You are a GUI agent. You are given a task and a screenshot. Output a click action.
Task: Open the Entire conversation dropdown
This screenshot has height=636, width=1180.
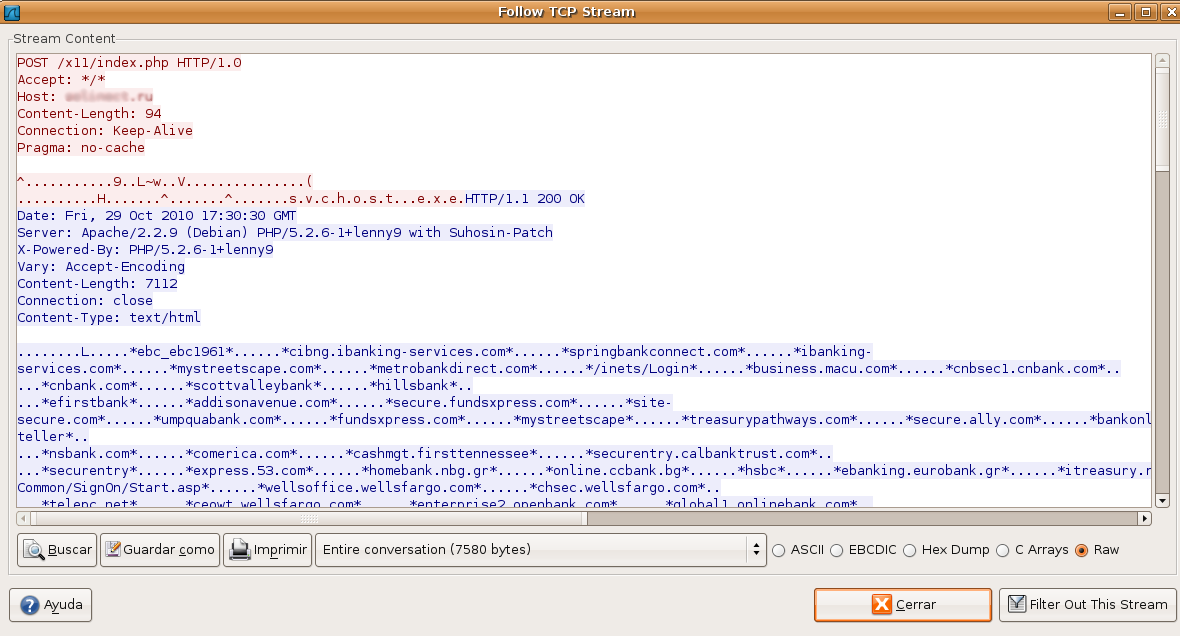pos(540,550)
